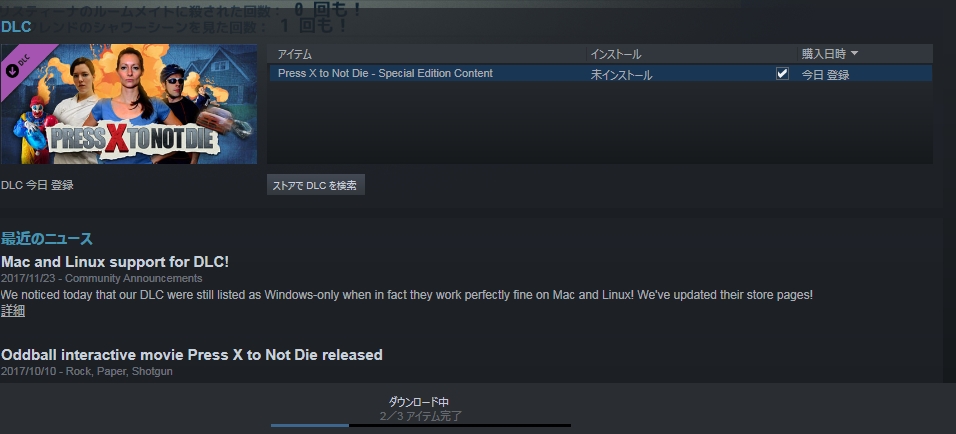Open the ダウンロード中 status text
Viewport: 956px width, 434px height.
(x=419, y=402)
